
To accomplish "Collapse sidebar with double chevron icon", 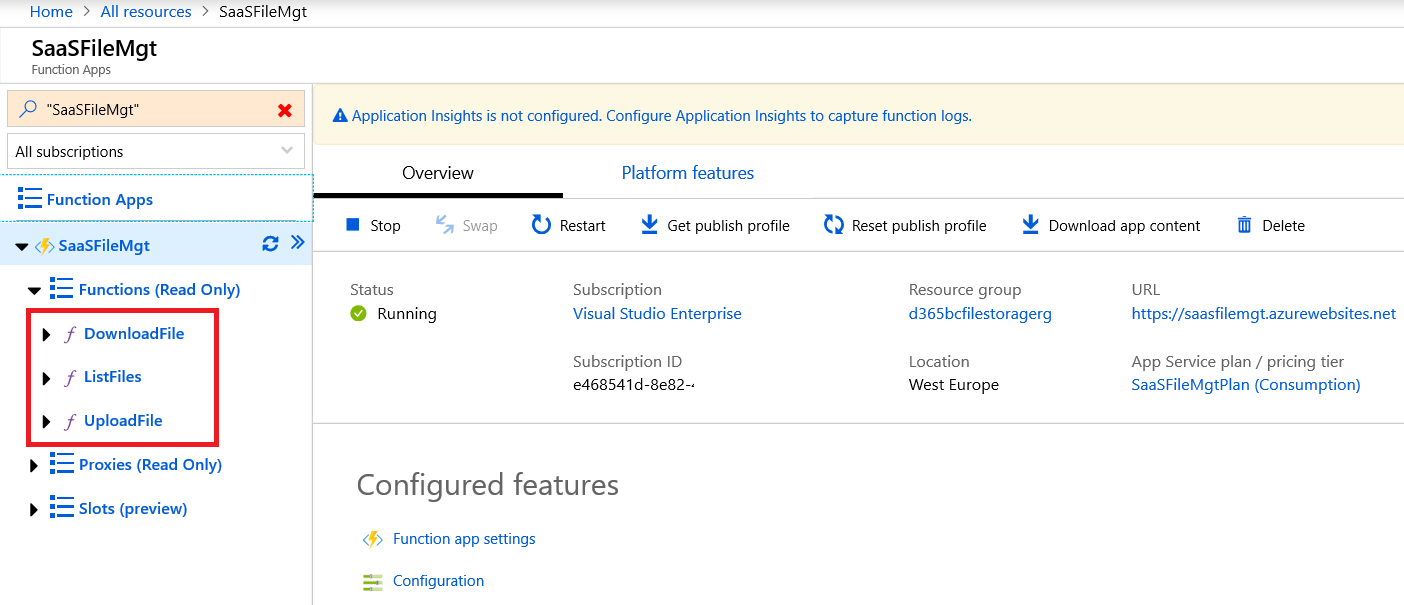I will [297, 243].
